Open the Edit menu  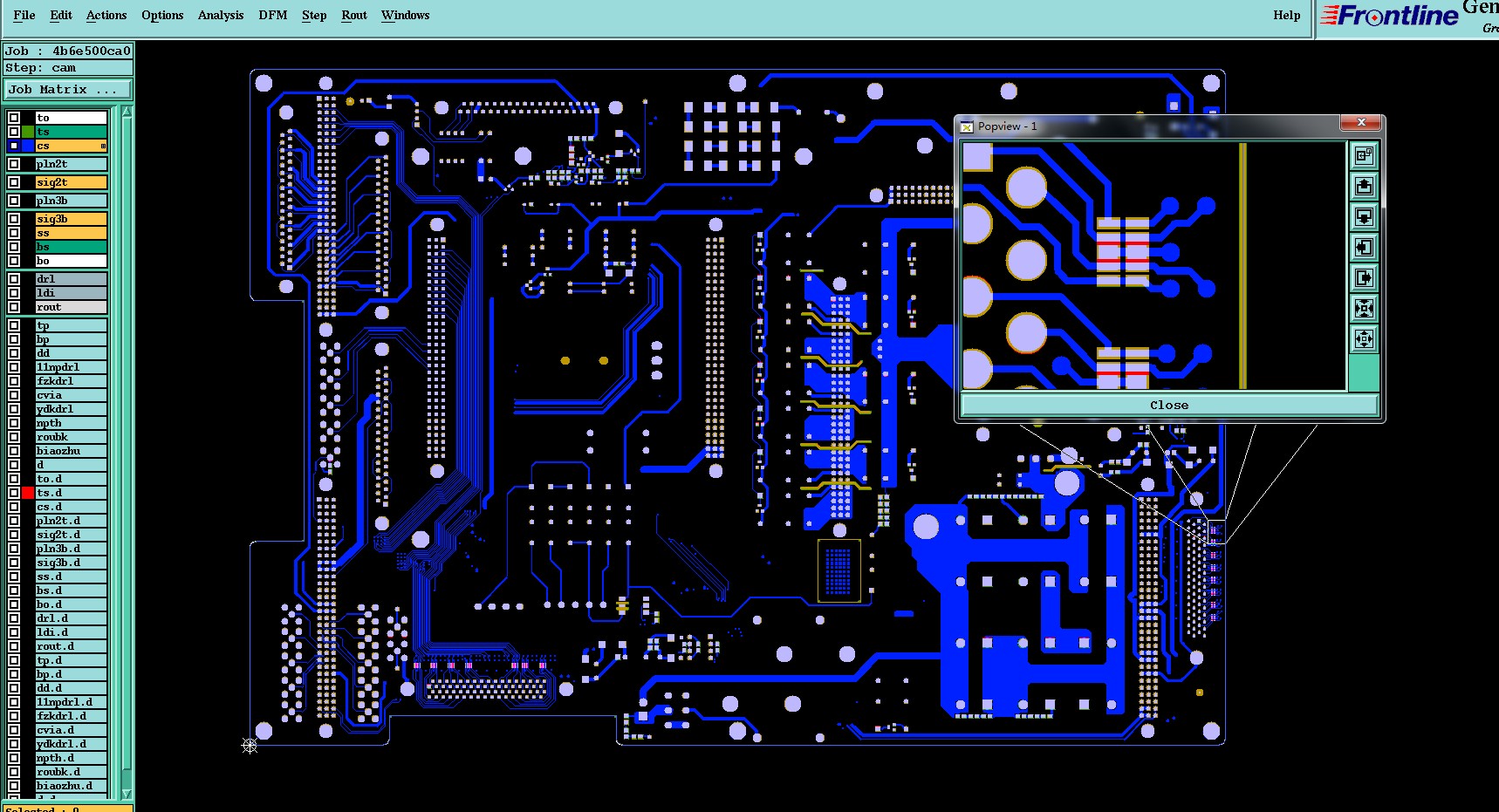(61, 15)
